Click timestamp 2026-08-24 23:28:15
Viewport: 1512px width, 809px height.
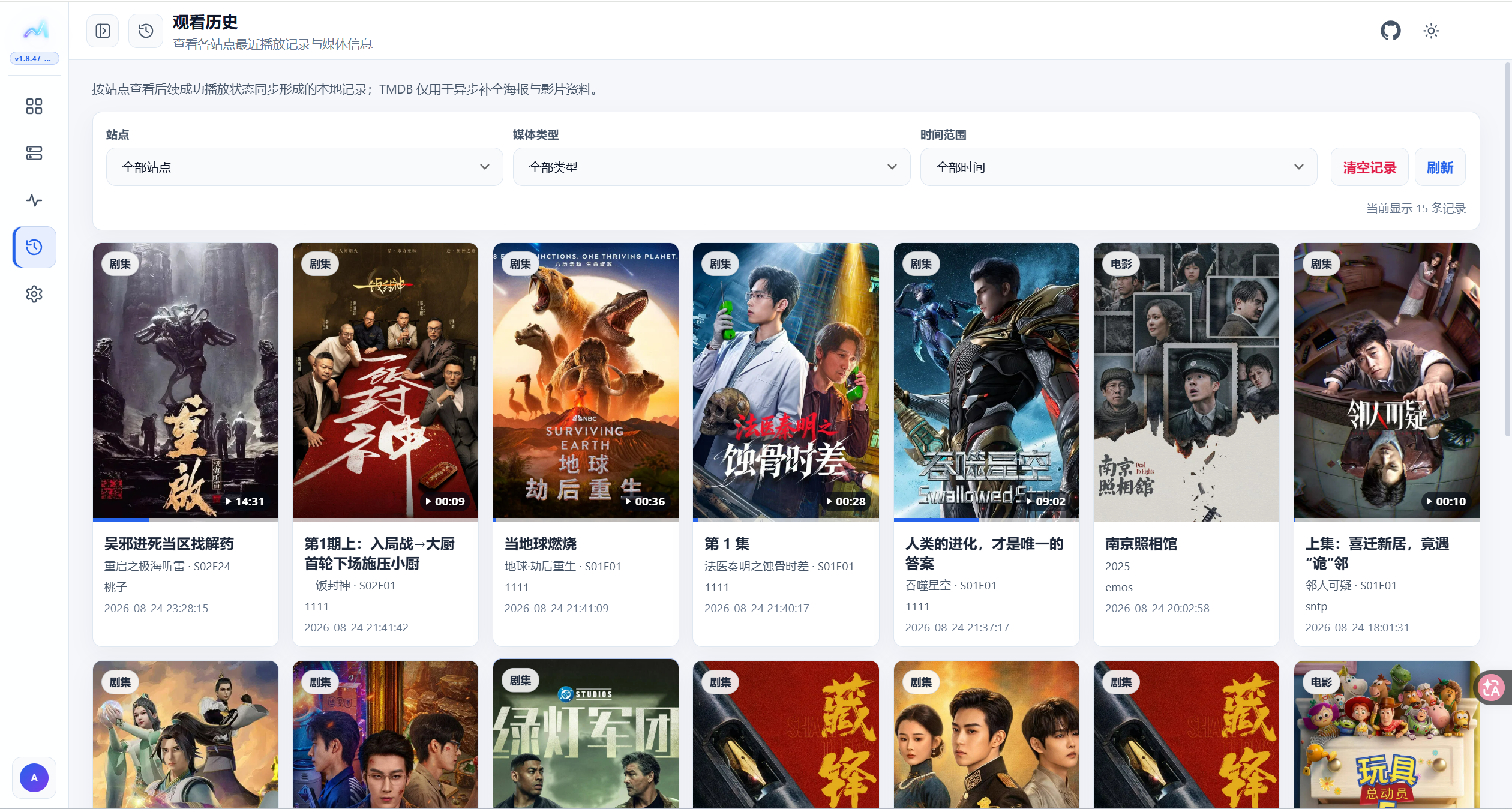pos(156,608)
